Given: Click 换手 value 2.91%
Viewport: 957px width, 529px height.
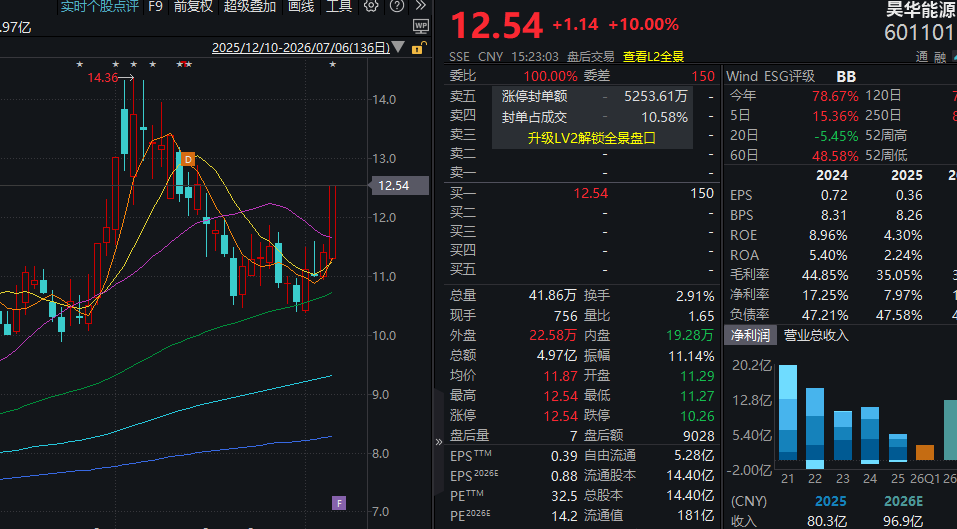Looking at the screenshot, I should coord(695,296).
